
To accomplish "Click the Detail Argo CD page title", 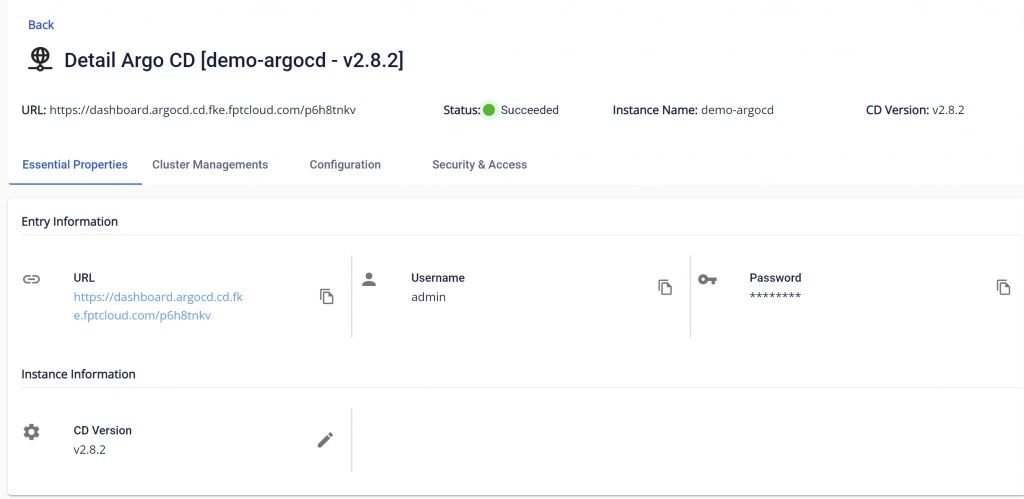I will tap(234, 60).
